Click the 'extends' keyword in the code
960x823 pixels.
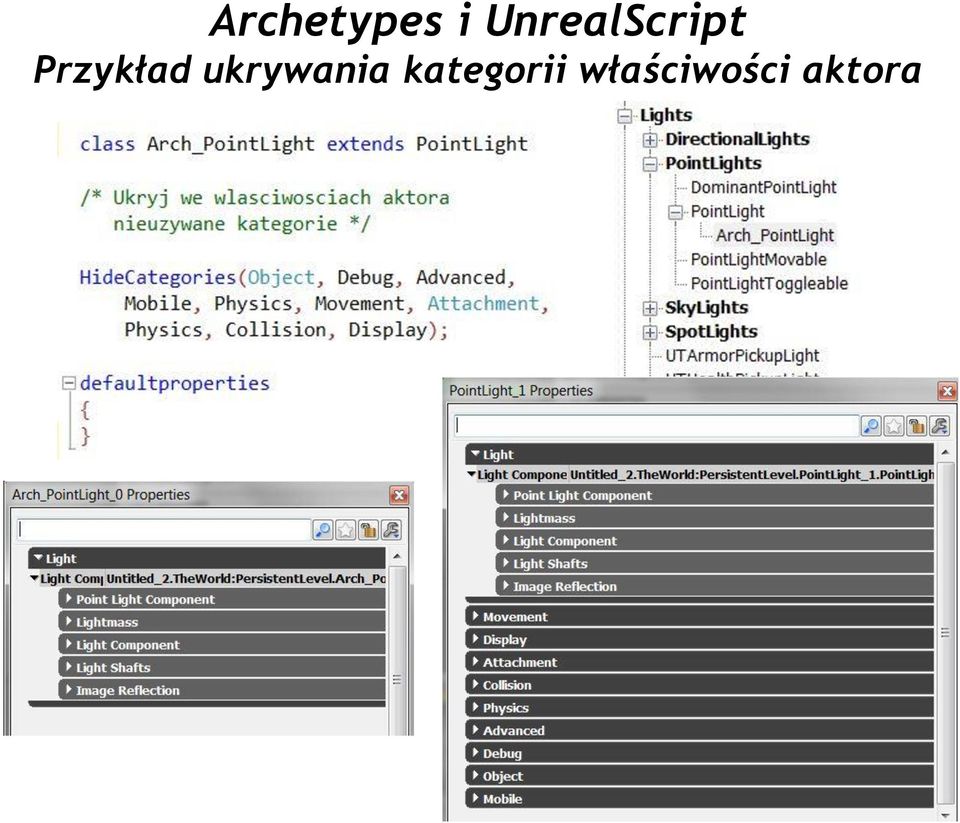[x=365, y=144]
